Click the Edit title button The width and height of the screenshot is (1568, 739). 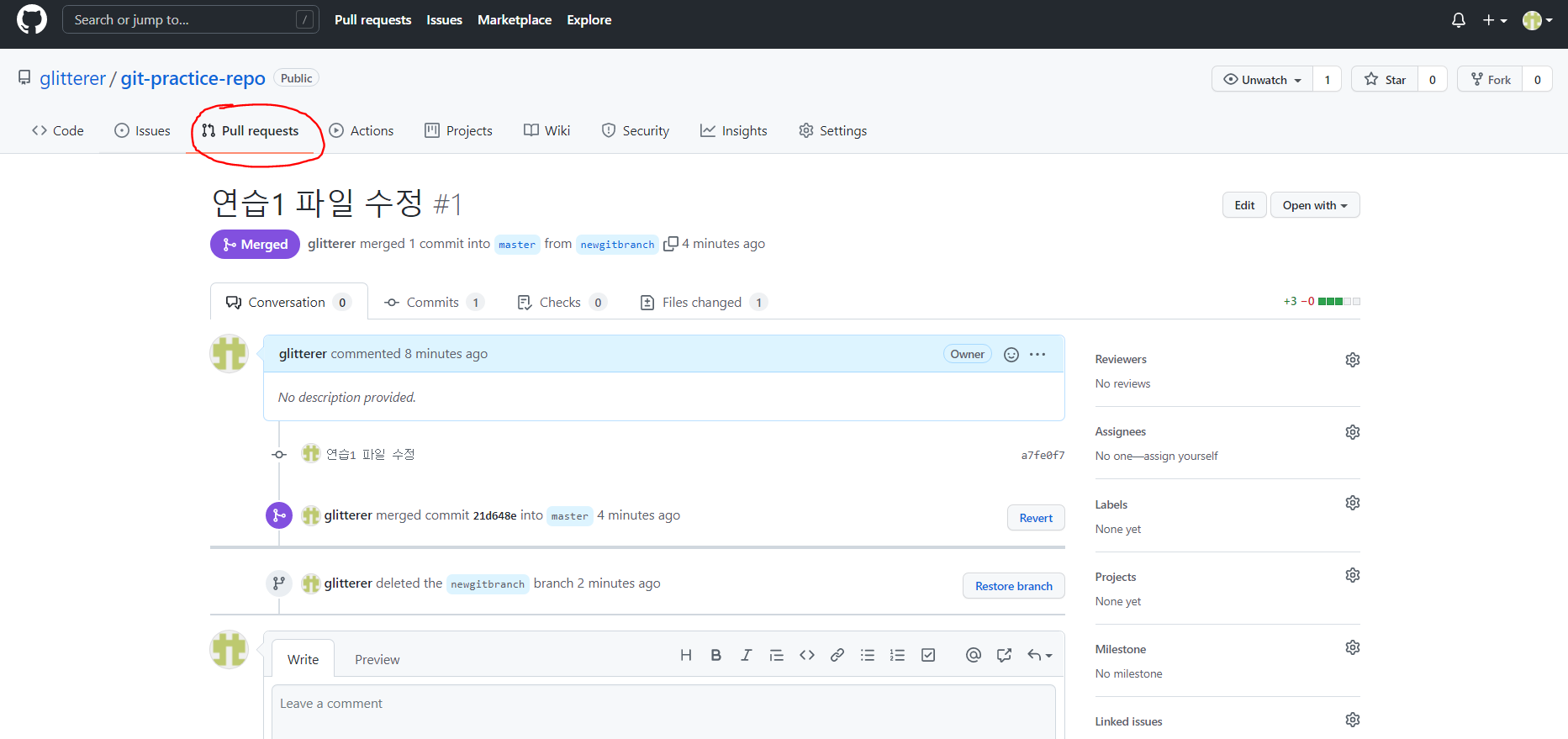click(x=1244, y=205)
